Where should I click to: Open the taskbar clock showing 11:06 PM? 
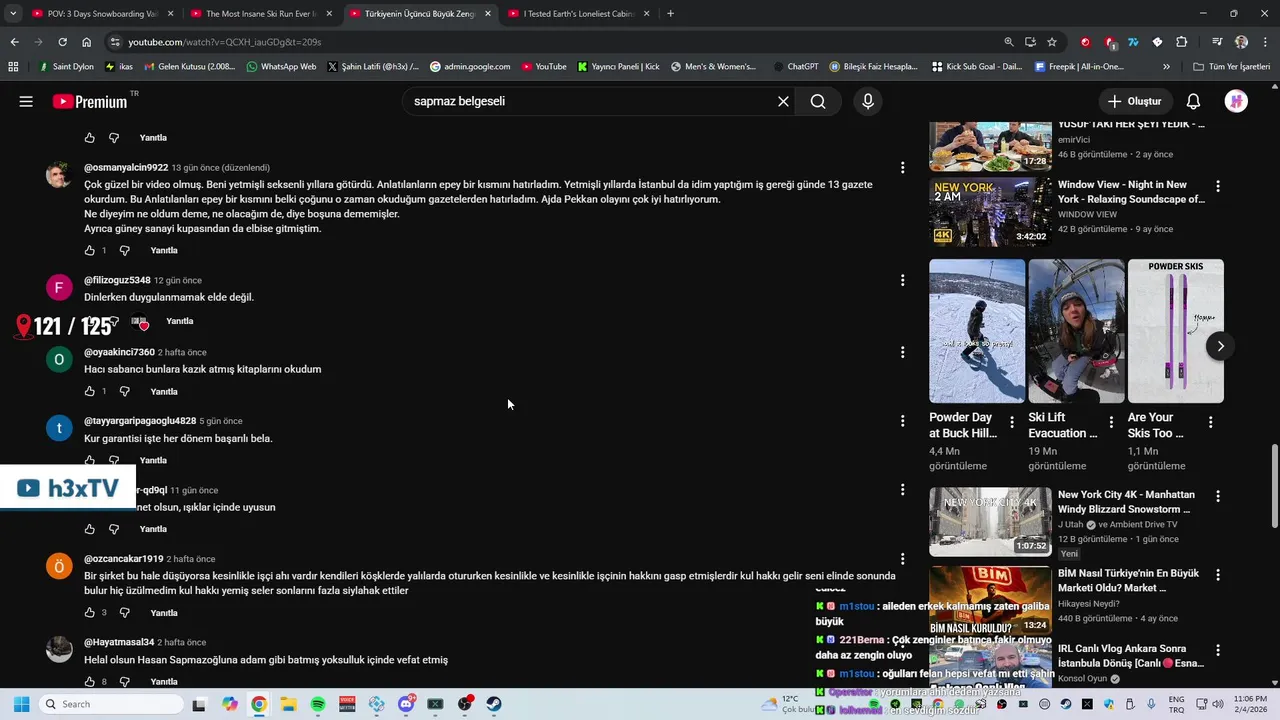pos(1250,704)
